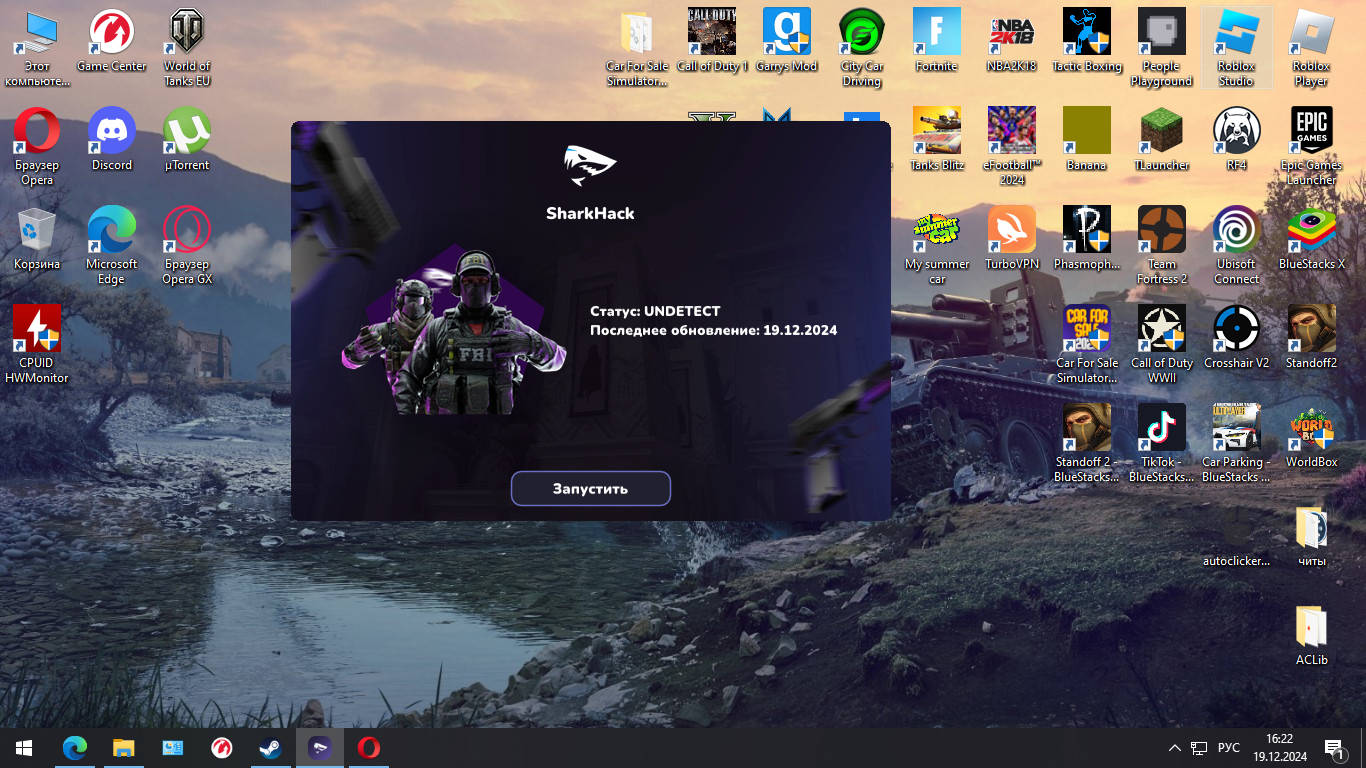Viewport: 1366px width, 768px height.
Task: Select Car For Sale Simulator folder icon
Action: pos(637,48)
